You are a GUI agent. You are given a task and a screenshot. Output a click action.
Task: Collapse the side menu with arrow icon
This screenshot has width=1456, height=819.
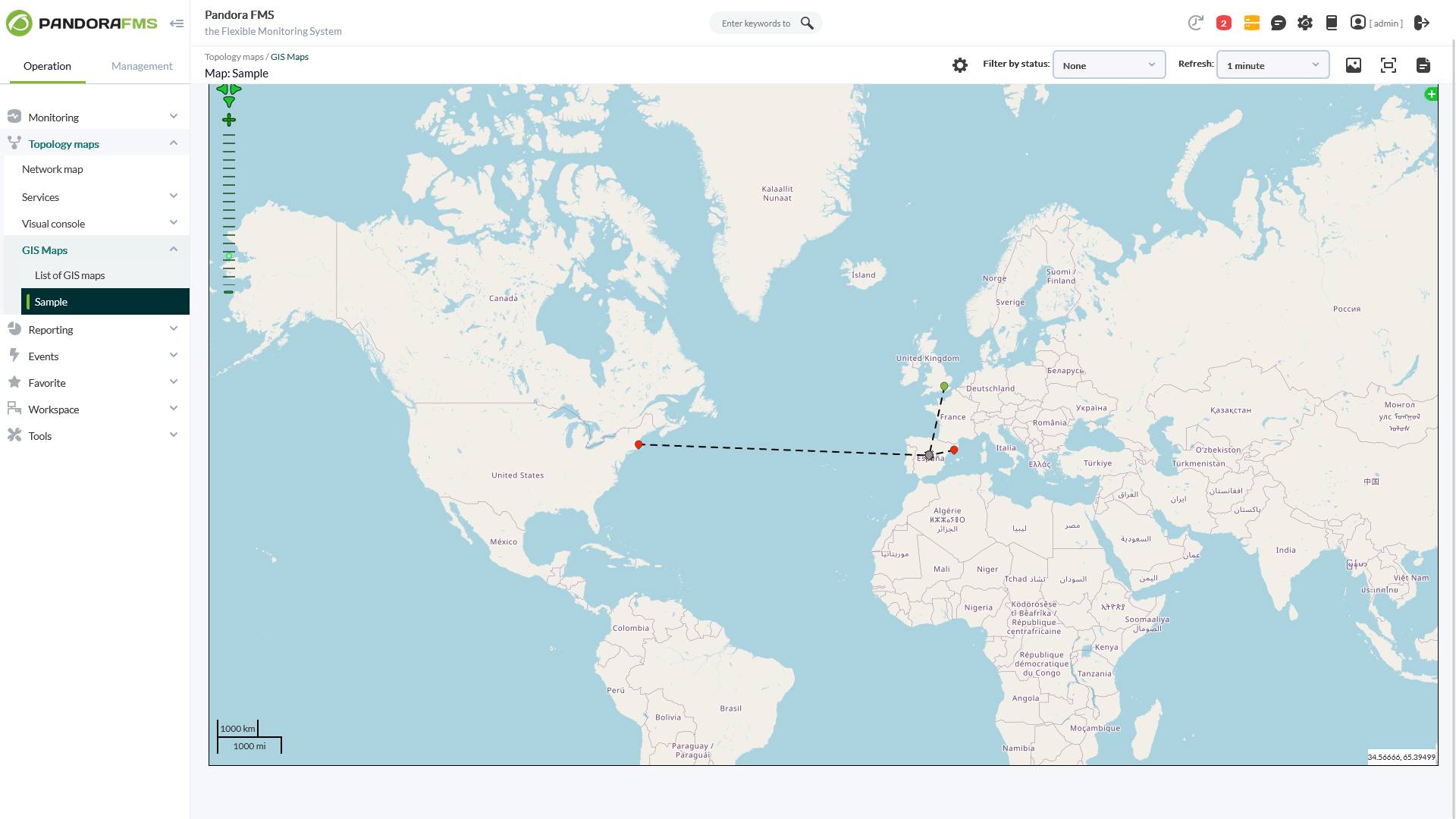[177, 24]
